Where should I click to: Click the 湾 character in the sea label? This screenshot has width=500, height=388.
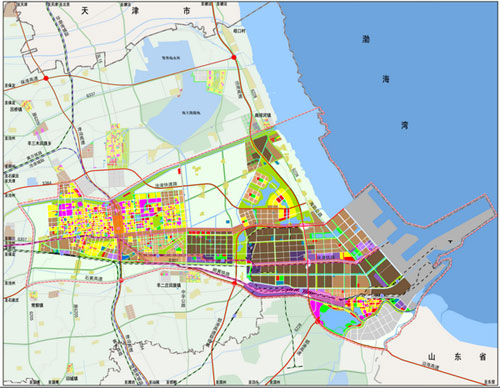405,125
